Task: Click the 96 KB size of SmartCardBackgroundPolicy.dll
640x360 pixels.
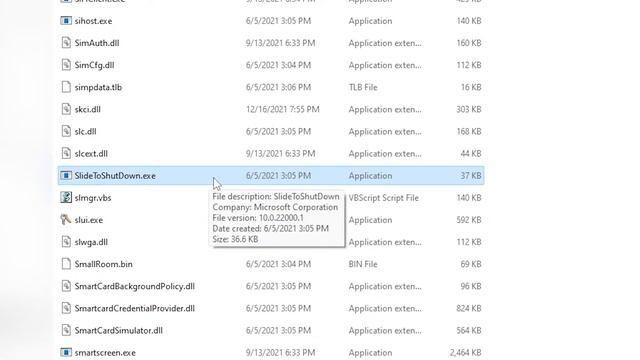Action: (x=471, y=286)
